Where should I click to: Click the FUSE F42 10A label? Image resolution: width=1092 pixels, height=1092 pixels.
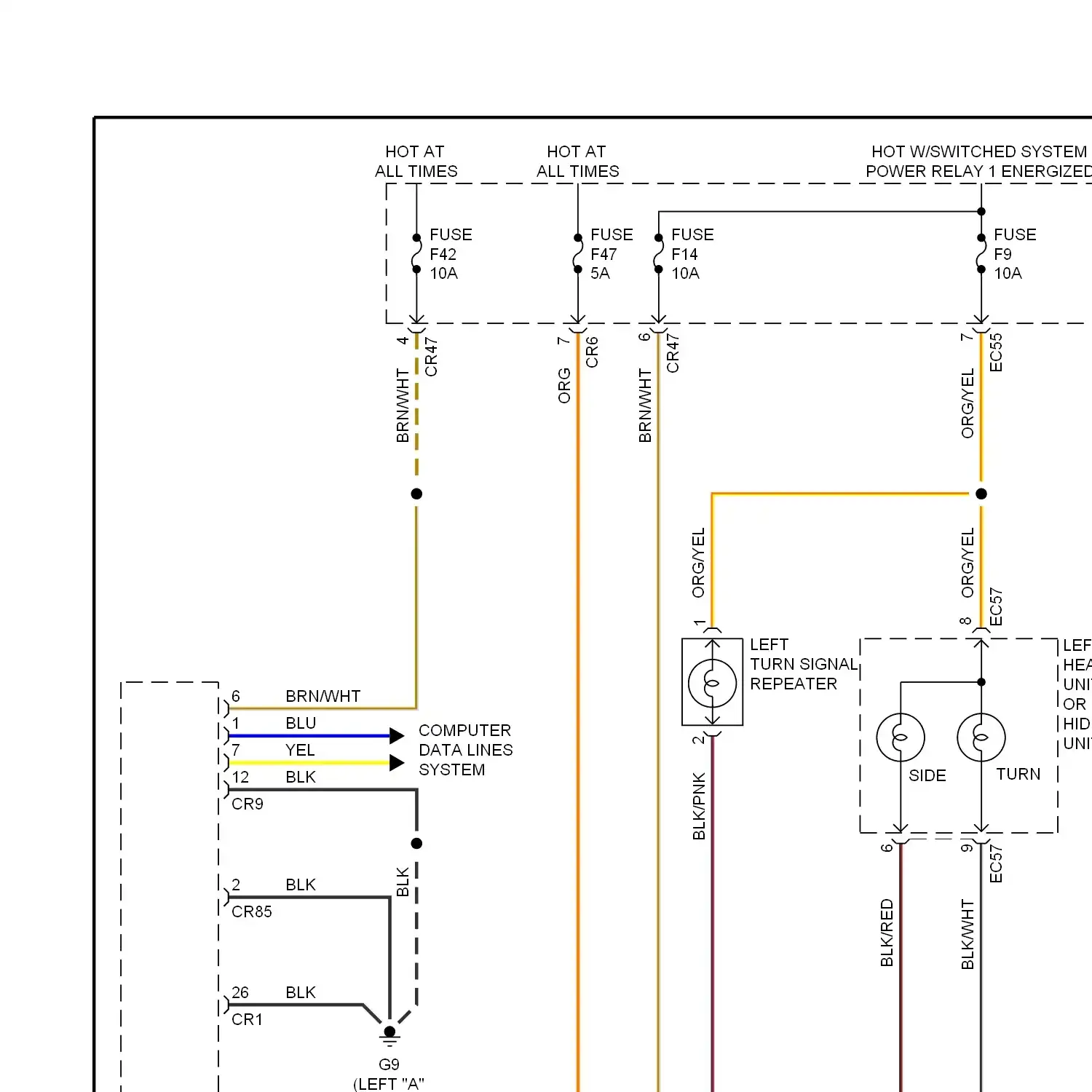click(451, 254)
